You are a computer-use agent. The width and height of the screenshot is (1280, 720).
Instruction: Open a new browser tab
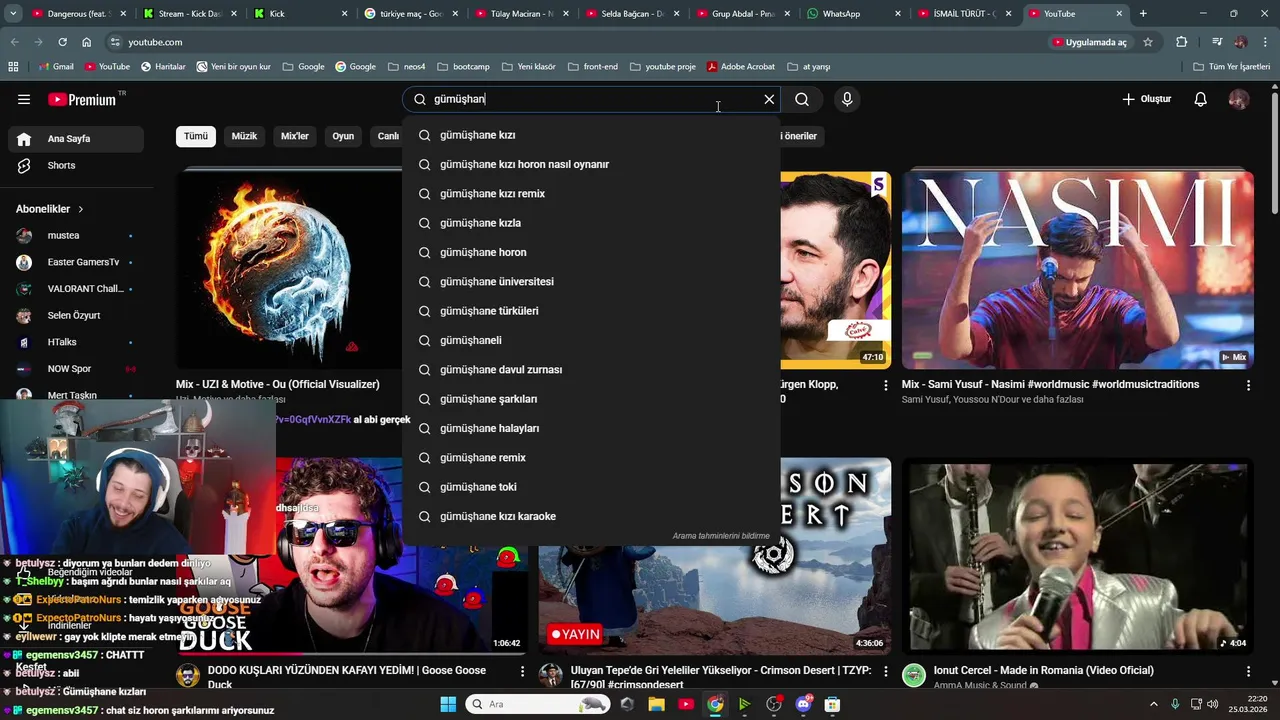coord(1143,14)
